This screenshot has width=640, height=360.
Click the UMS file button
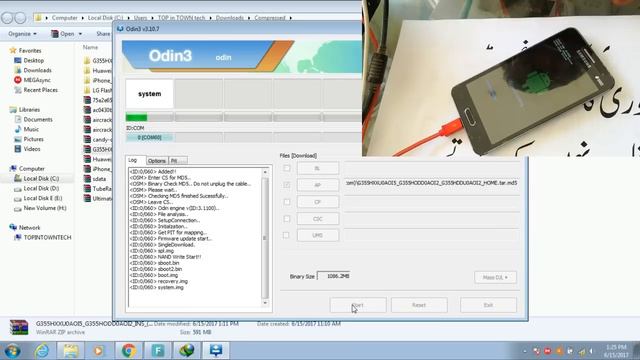(318, 235)
